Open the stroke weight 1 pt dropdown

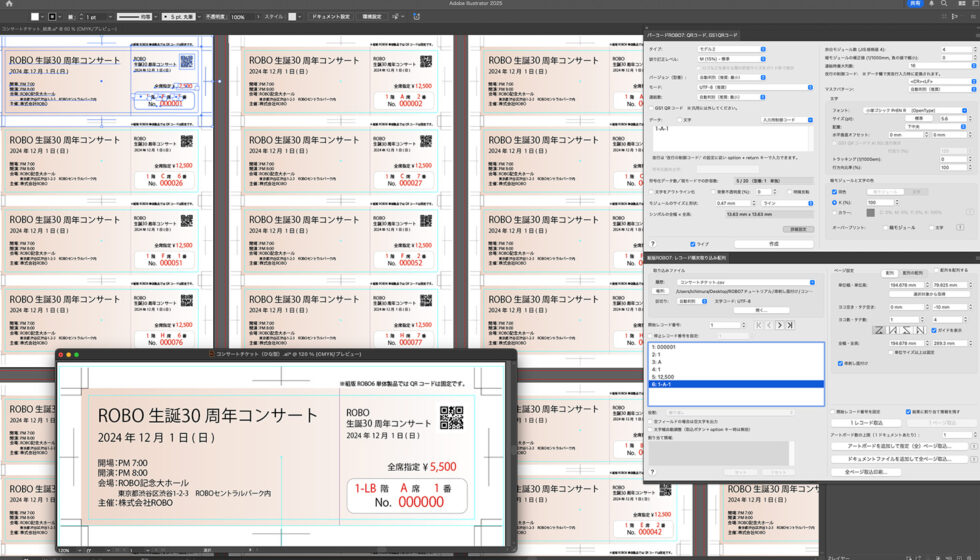(x=110, y=17)
